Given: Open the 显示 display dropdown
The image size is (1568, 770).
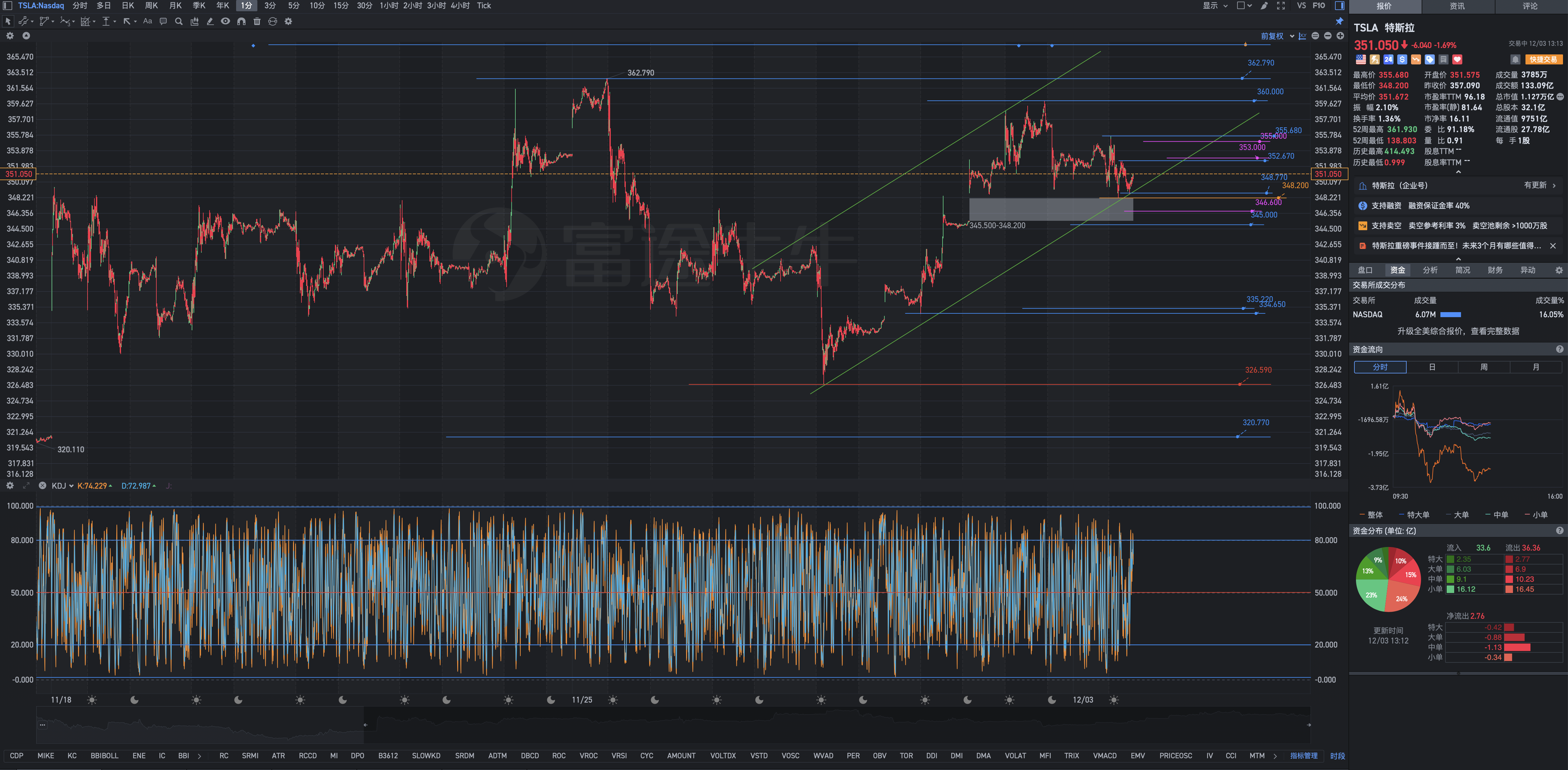Looking at the screenshot, I should tap(1215, 6).
